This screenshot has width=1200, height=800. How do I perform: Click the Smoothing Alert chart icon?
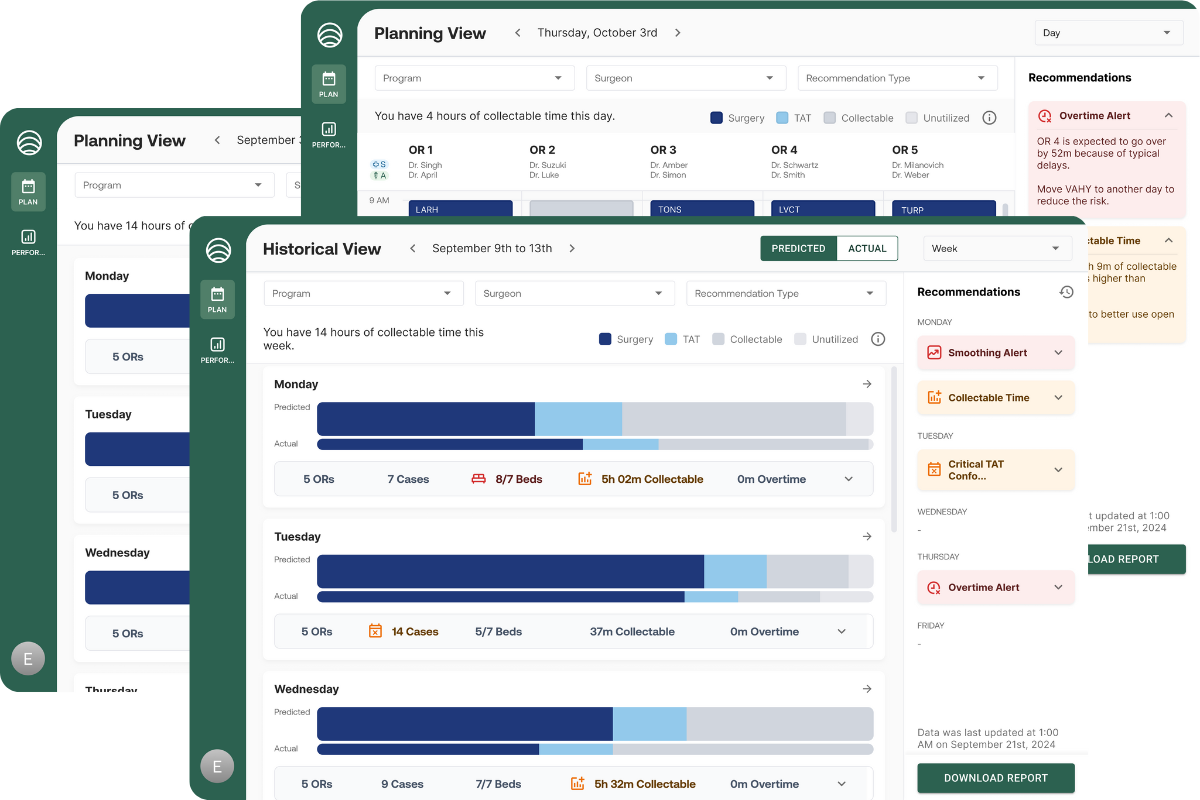(934, 353)
